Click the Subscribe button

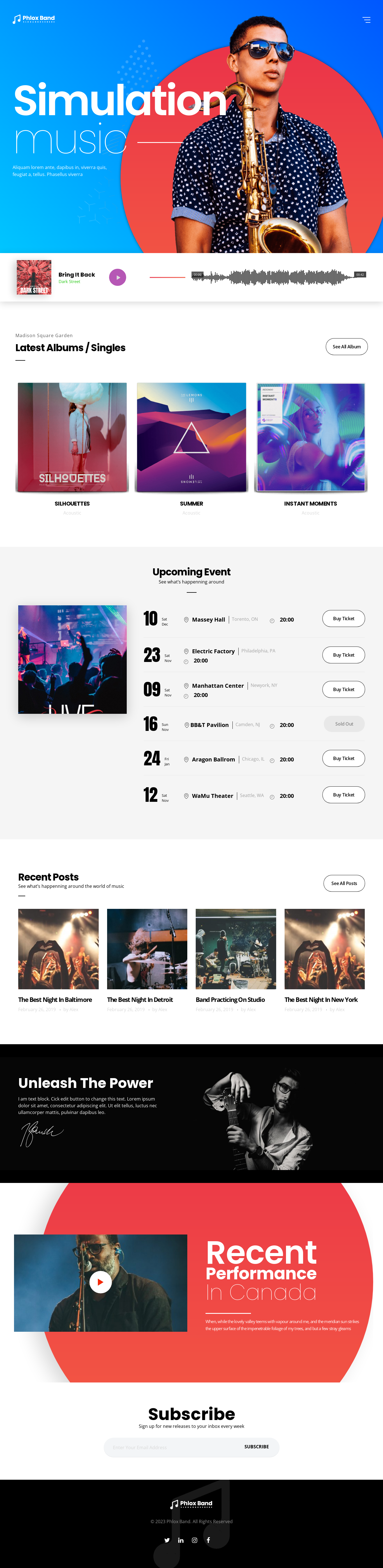[x=256, y=1447]
